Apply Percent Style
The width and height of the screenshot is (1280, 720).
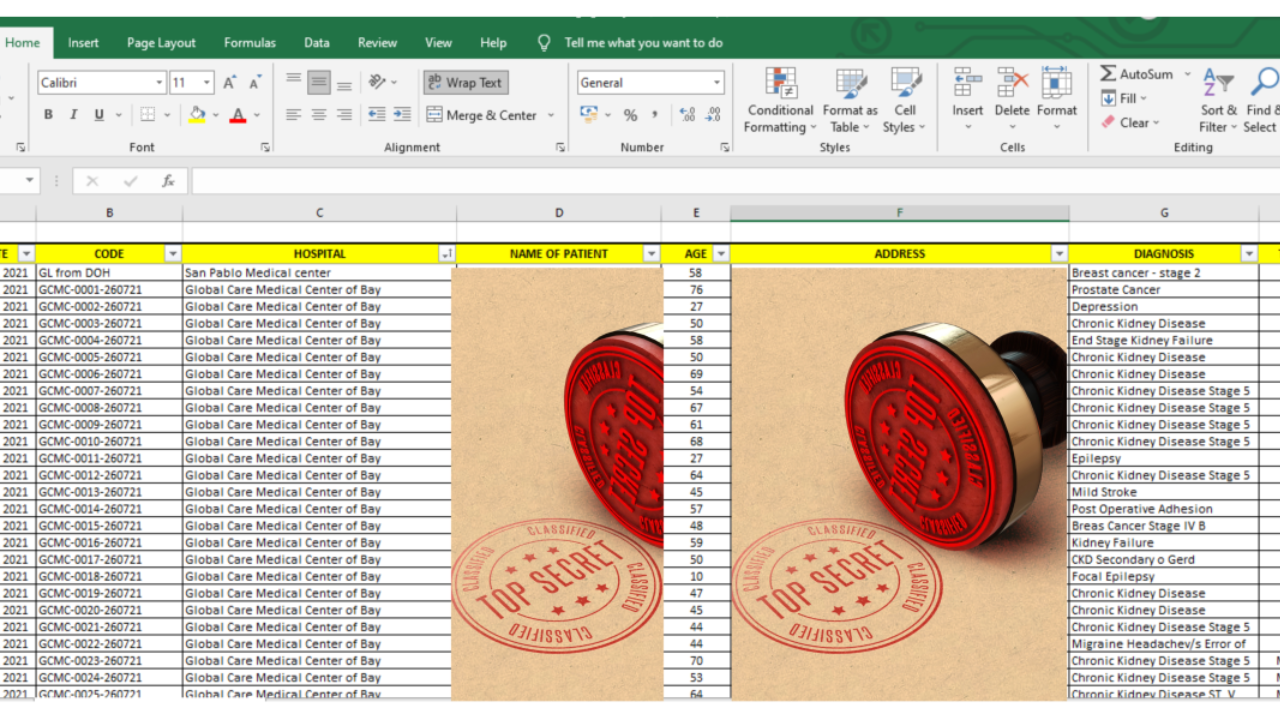(630, 115)
